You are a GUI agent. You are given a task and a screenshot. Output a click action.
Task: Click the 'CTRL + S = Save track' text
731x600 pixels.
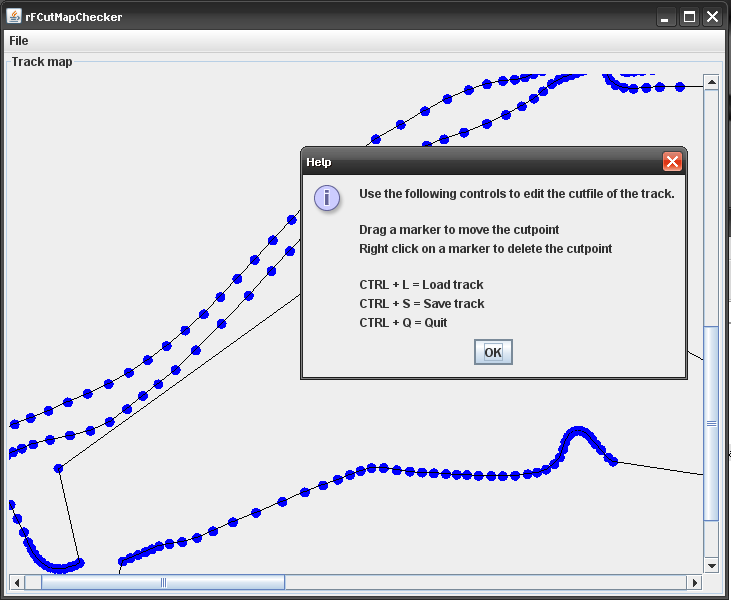point(421,303)
